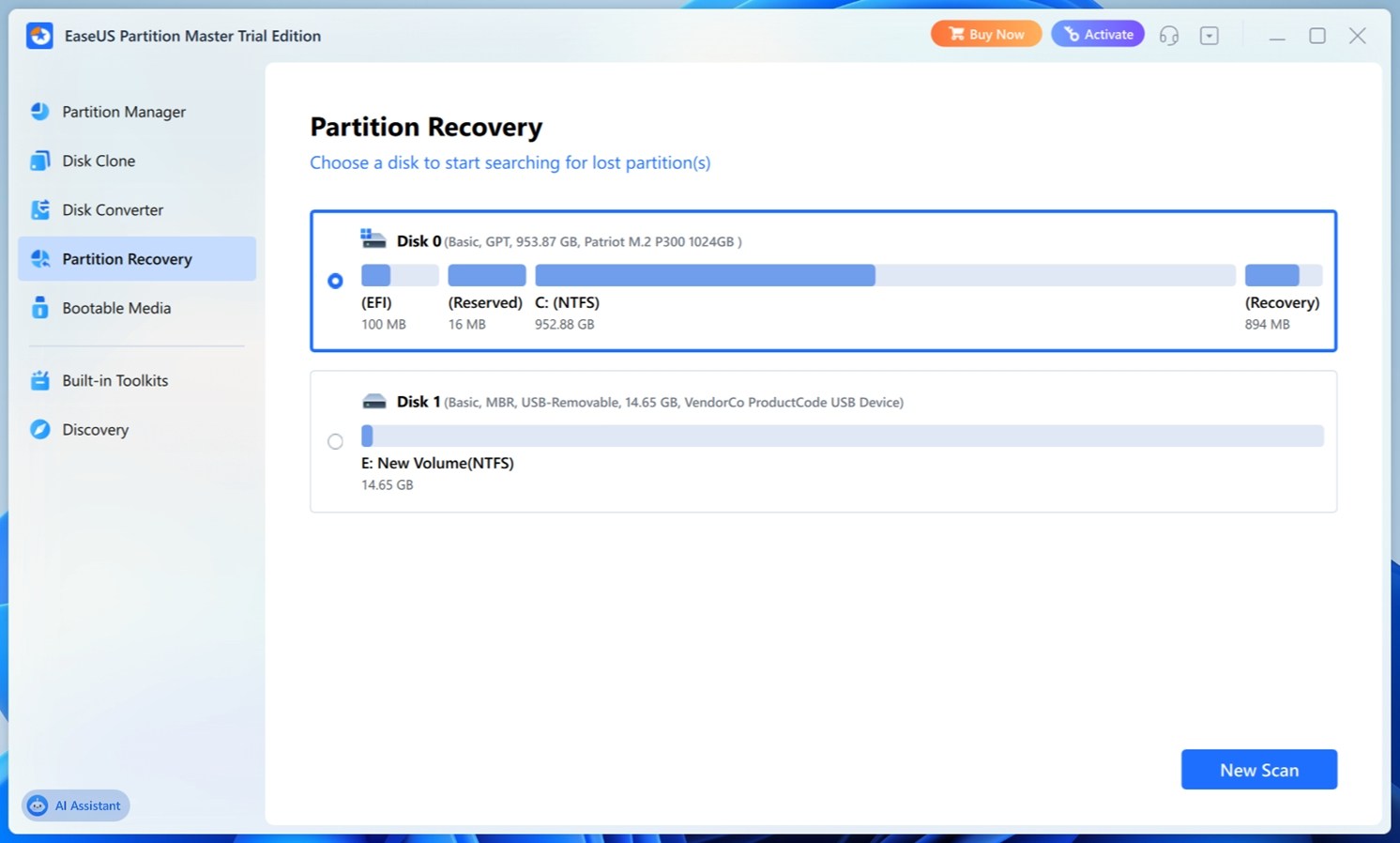The height and width of the screenshot is (843, 1400).
Task: Open the Bootable Media creator
Action: tap(116, 308)
